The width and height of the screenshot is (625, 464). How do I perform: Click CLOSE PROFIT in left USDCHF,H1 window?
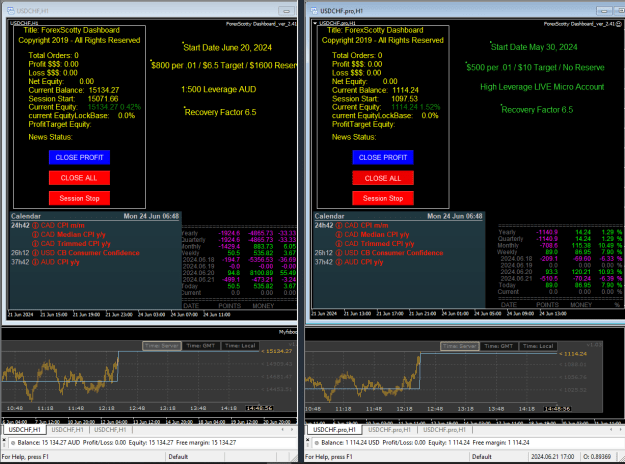click(x=79, y=157)
